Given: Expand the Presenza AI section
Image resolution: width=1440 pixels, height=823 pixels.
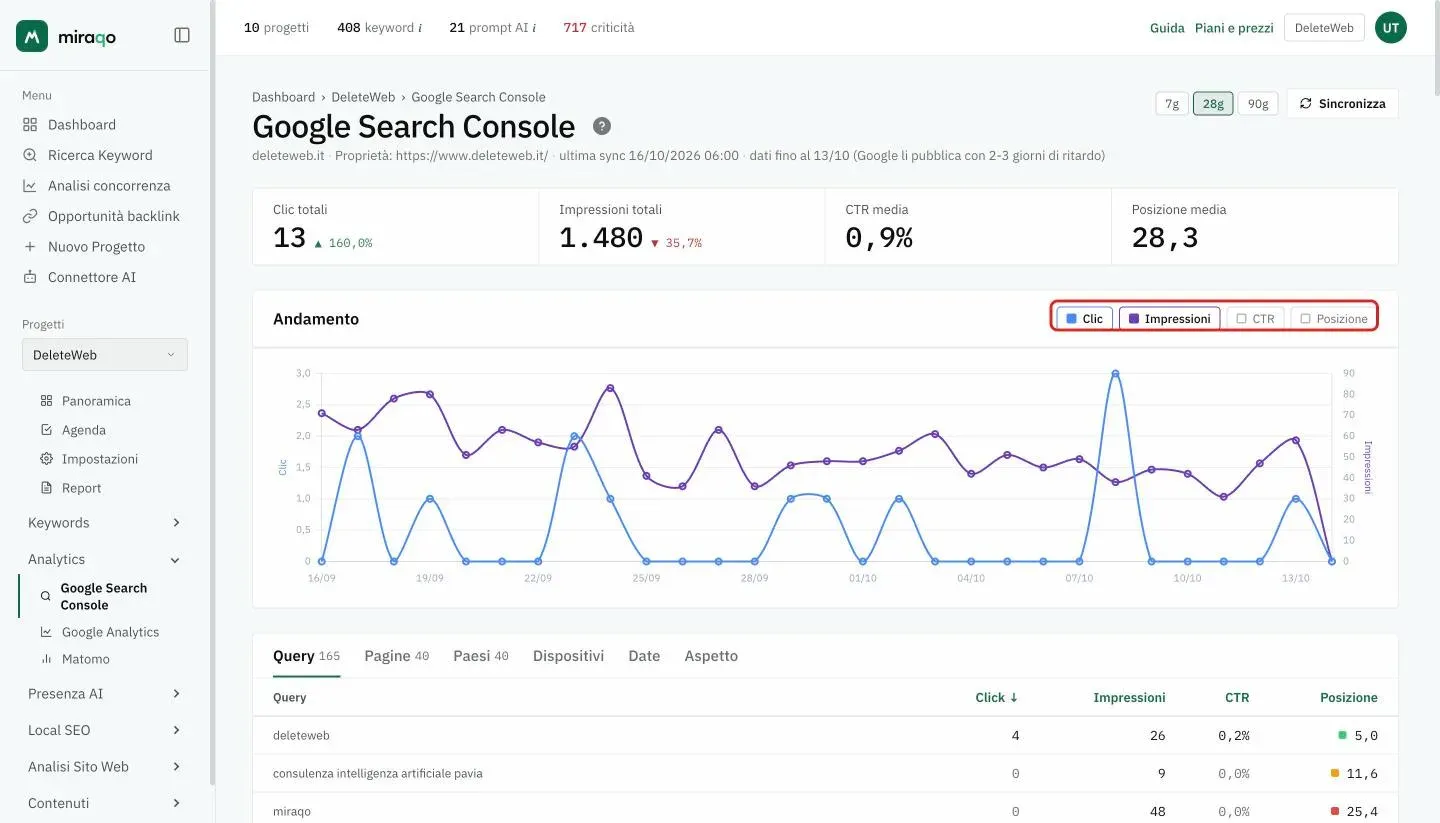Looking at the screenshot, I should [104, 694].
